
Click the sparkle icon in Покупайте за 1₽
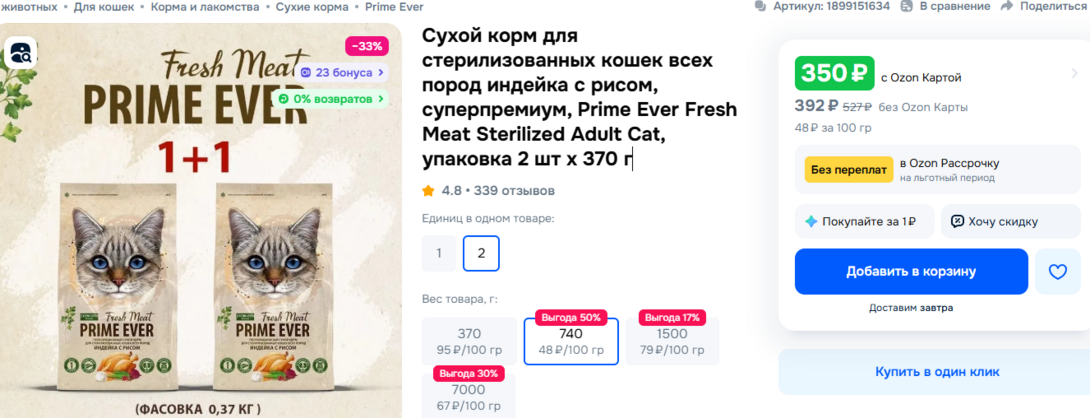(811, 221)
